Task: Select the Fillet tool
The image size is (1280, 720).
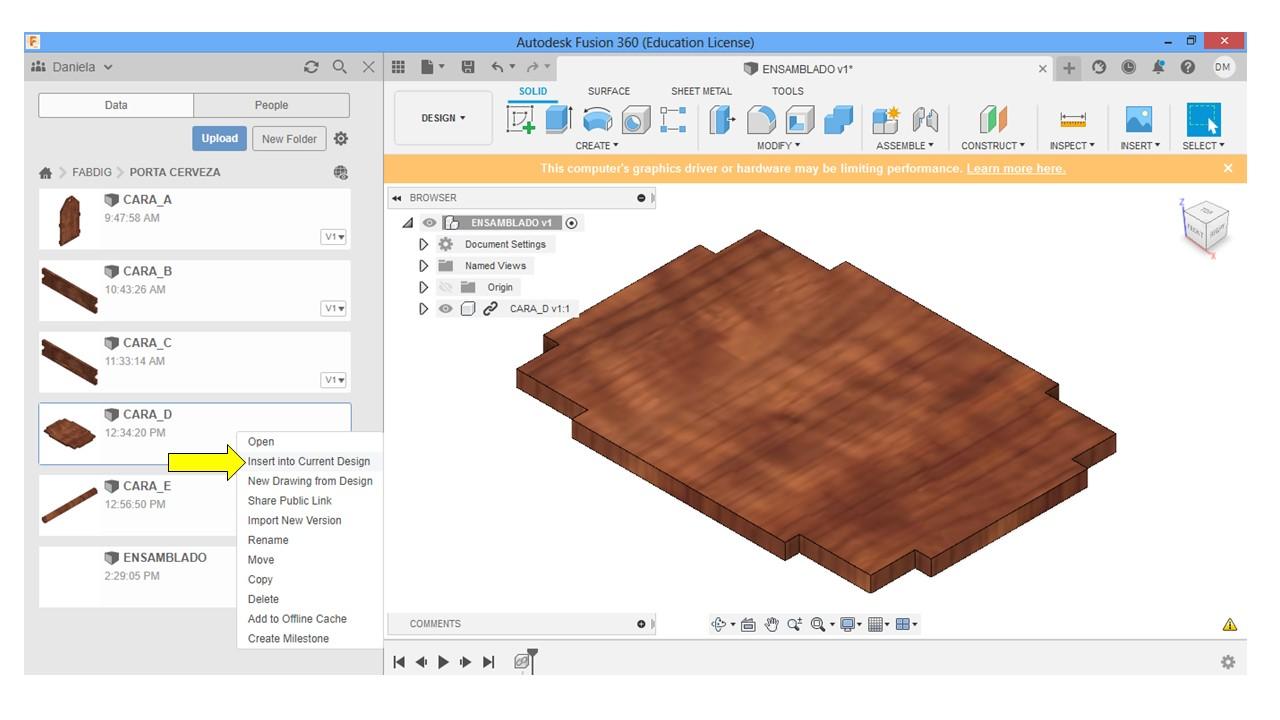Action: click(x=762, y=120)
